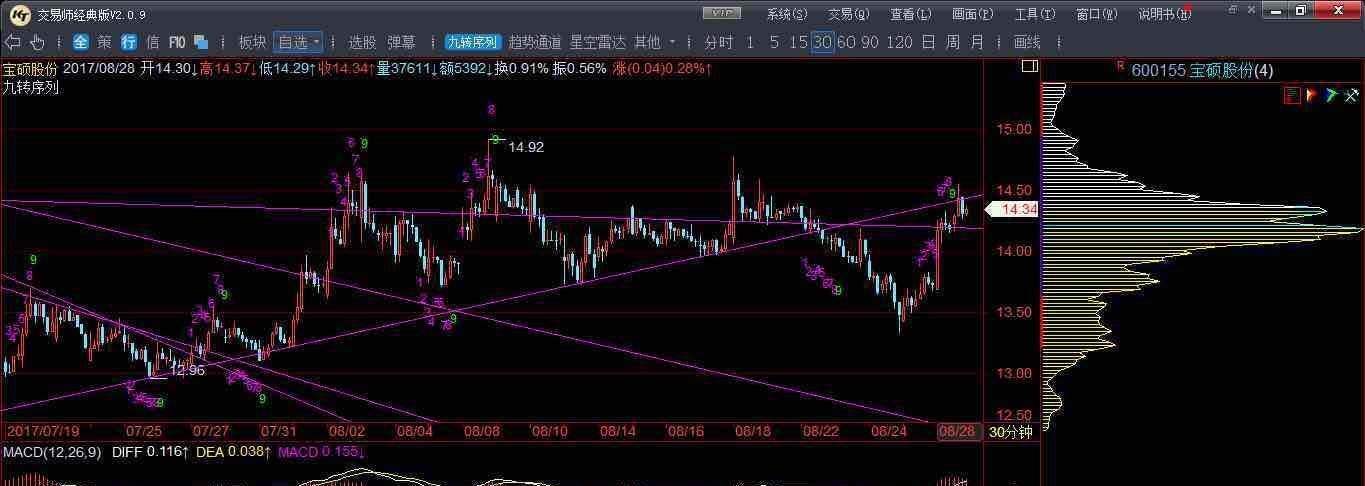Click the DIFF 0.116 value
Viewport: 1365px width, 486px height.
[x=148, y=452]
